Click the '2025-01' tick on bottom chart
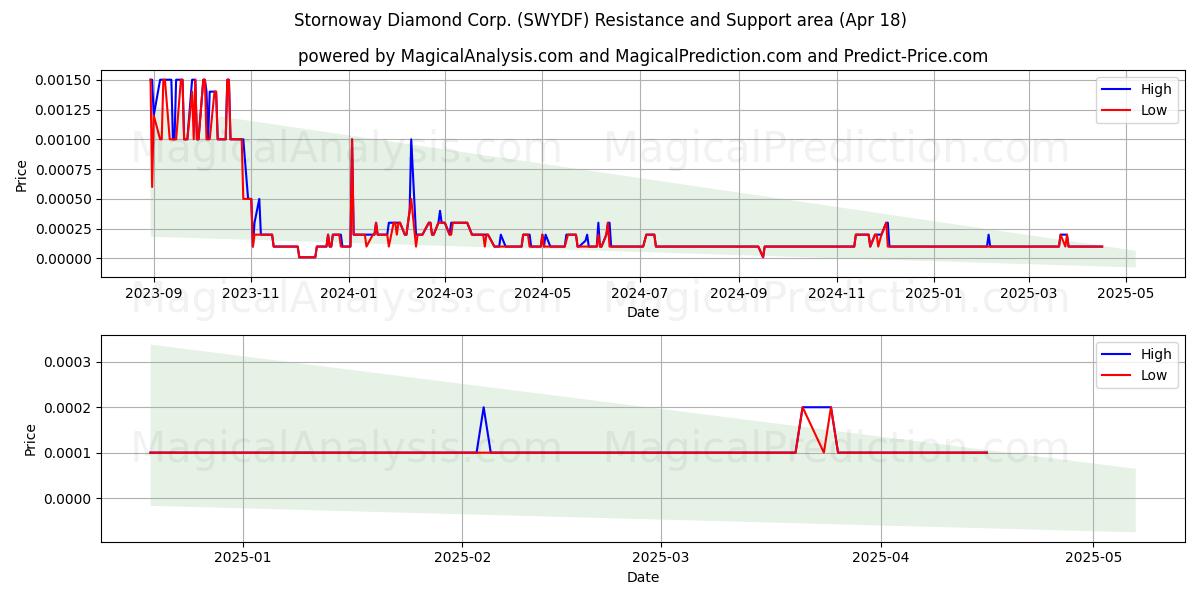The width and height of the screenshot is (1200, 600). (x=243, y=557)
